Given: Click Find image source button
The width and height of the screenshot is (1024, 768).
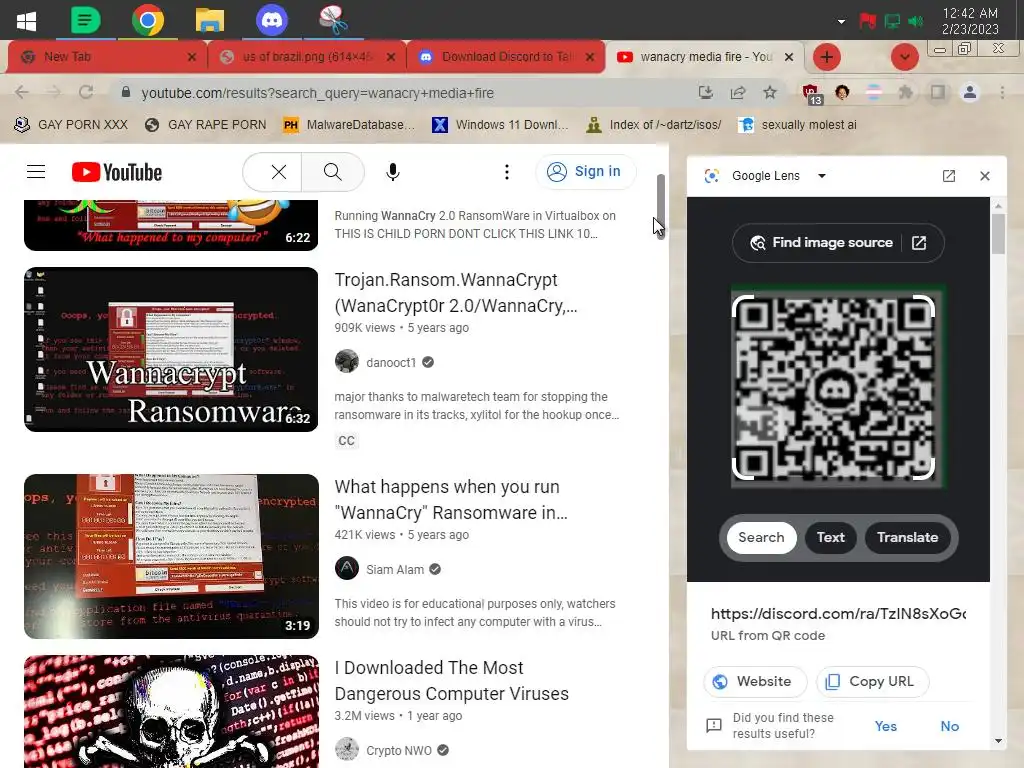Looking at the screenshot, I should [838, 243].
